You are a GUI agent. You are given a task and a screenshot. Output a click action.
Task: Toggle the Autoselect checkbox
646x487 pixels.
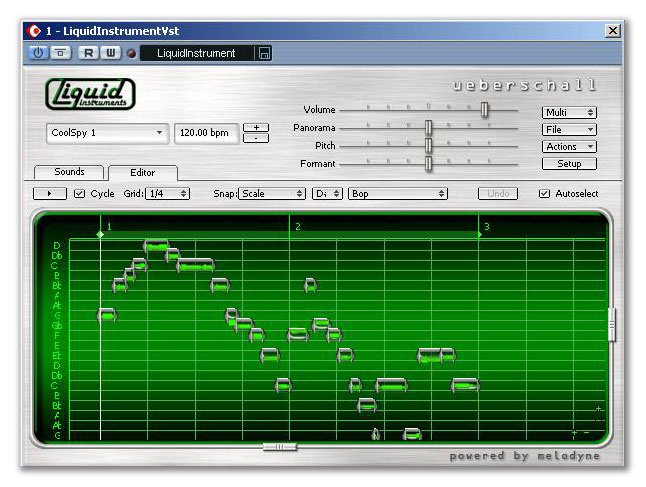click(x=544, y=194)
